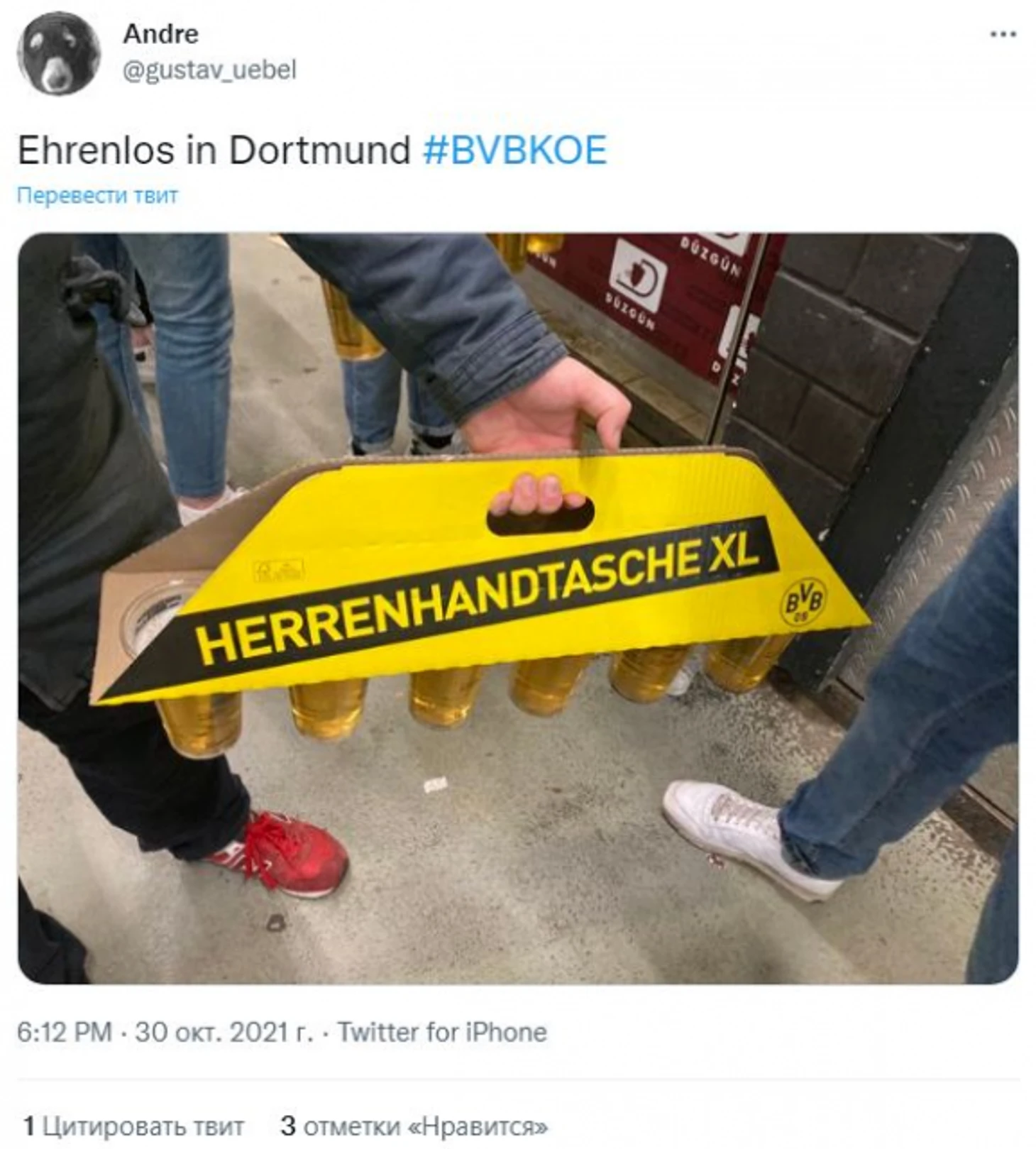Open the display name Andre
The width and height of the screenshot is (1036, 1149).
click(x=160, y=34)
